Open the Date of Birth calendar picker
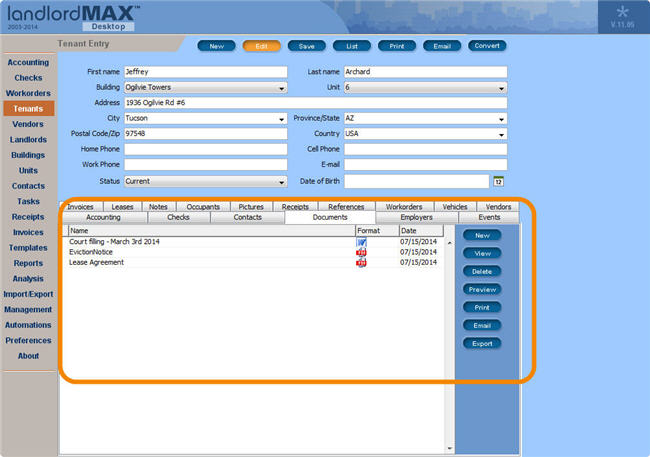This screenshot has width=650, height=457. coord(497,181)
